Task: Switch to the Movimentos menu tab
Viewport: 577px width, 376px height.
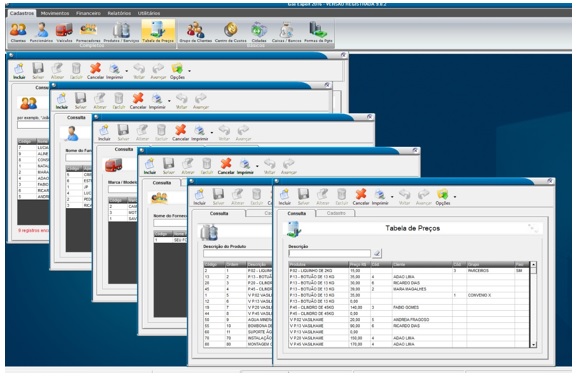Action: (x=55, y=13)
